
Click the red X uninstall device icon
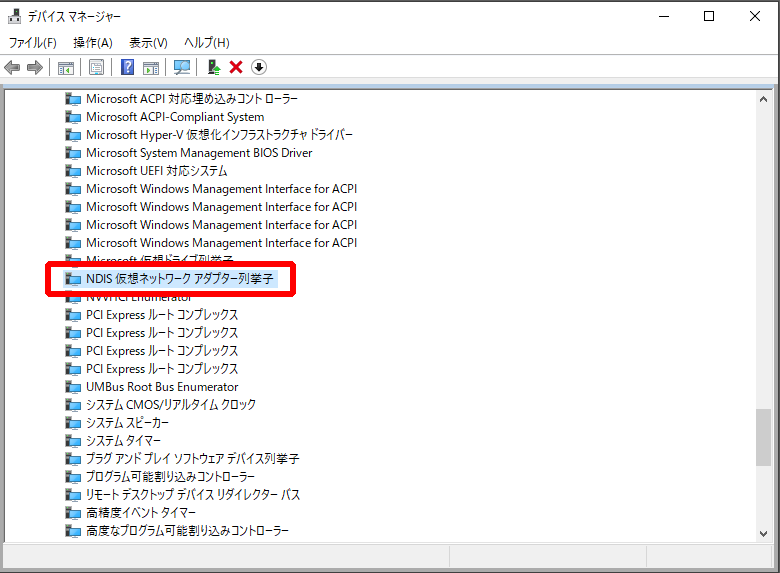pos(236,67)
